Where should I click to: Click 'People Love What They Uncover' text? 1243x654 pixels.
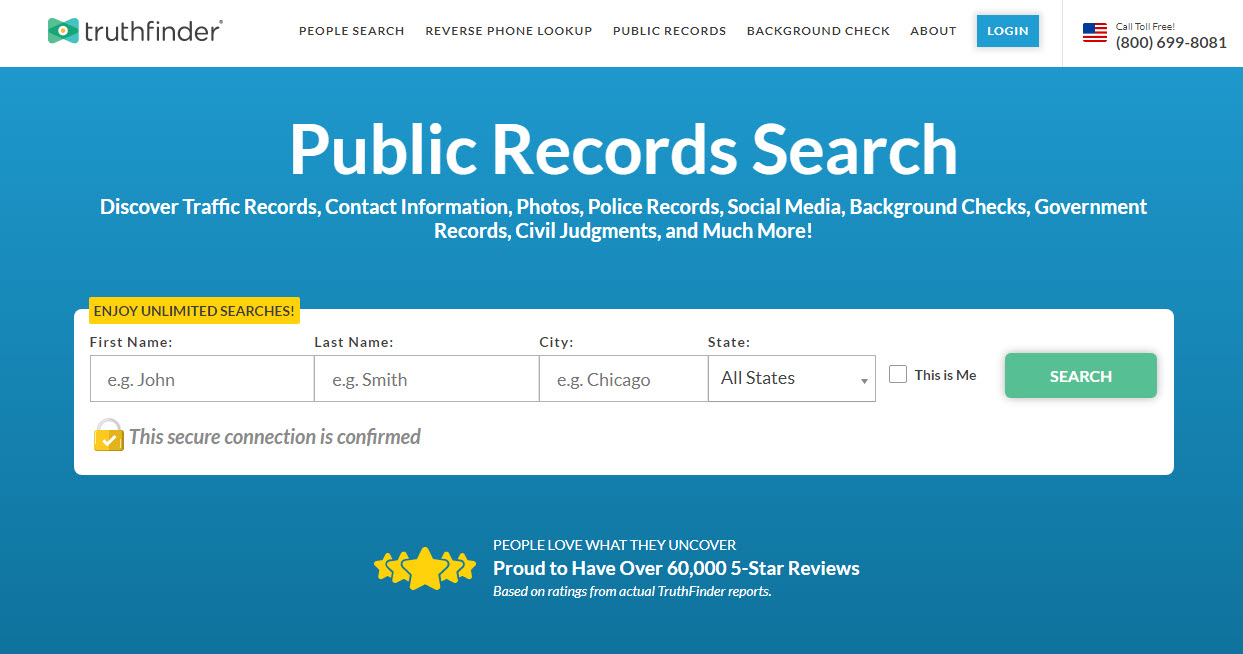tap(615, 545)
